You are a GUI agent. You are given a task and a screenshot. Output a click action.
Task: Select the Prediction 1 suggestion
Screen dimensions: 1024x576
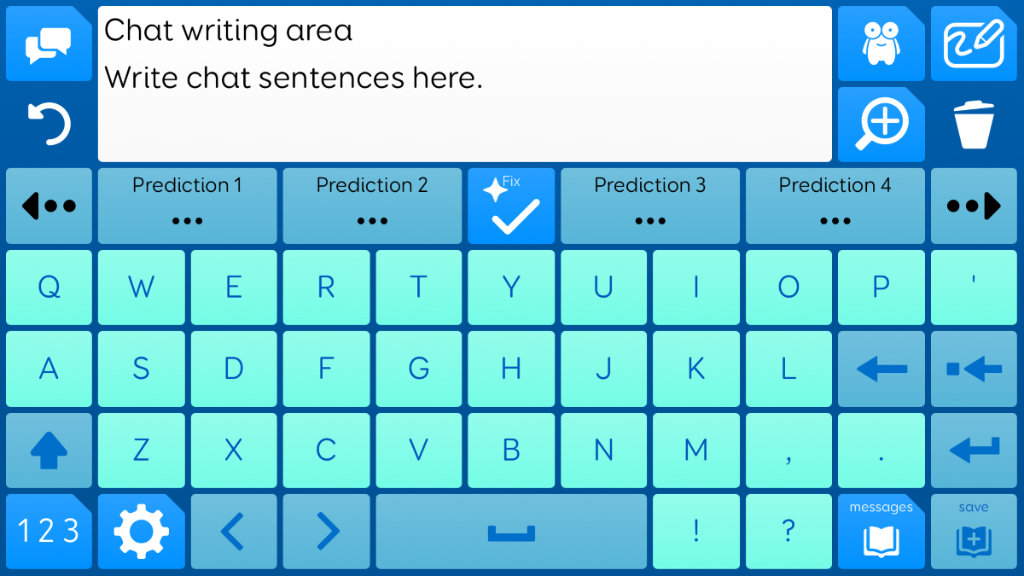187,206
